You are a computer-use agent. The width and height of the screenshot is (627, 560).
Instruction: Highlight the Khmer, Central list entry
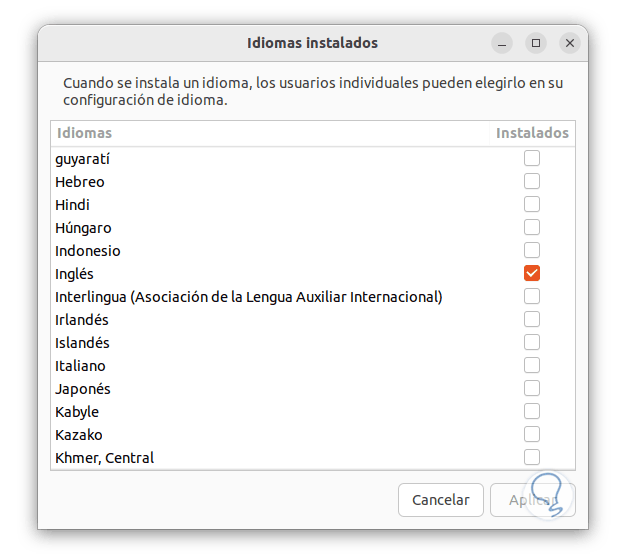pyautogui.click(x=105, y=458)
